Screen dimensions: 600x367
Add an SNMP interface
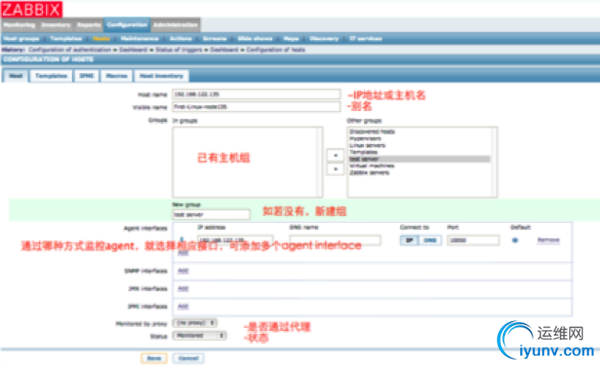point(183,271)
